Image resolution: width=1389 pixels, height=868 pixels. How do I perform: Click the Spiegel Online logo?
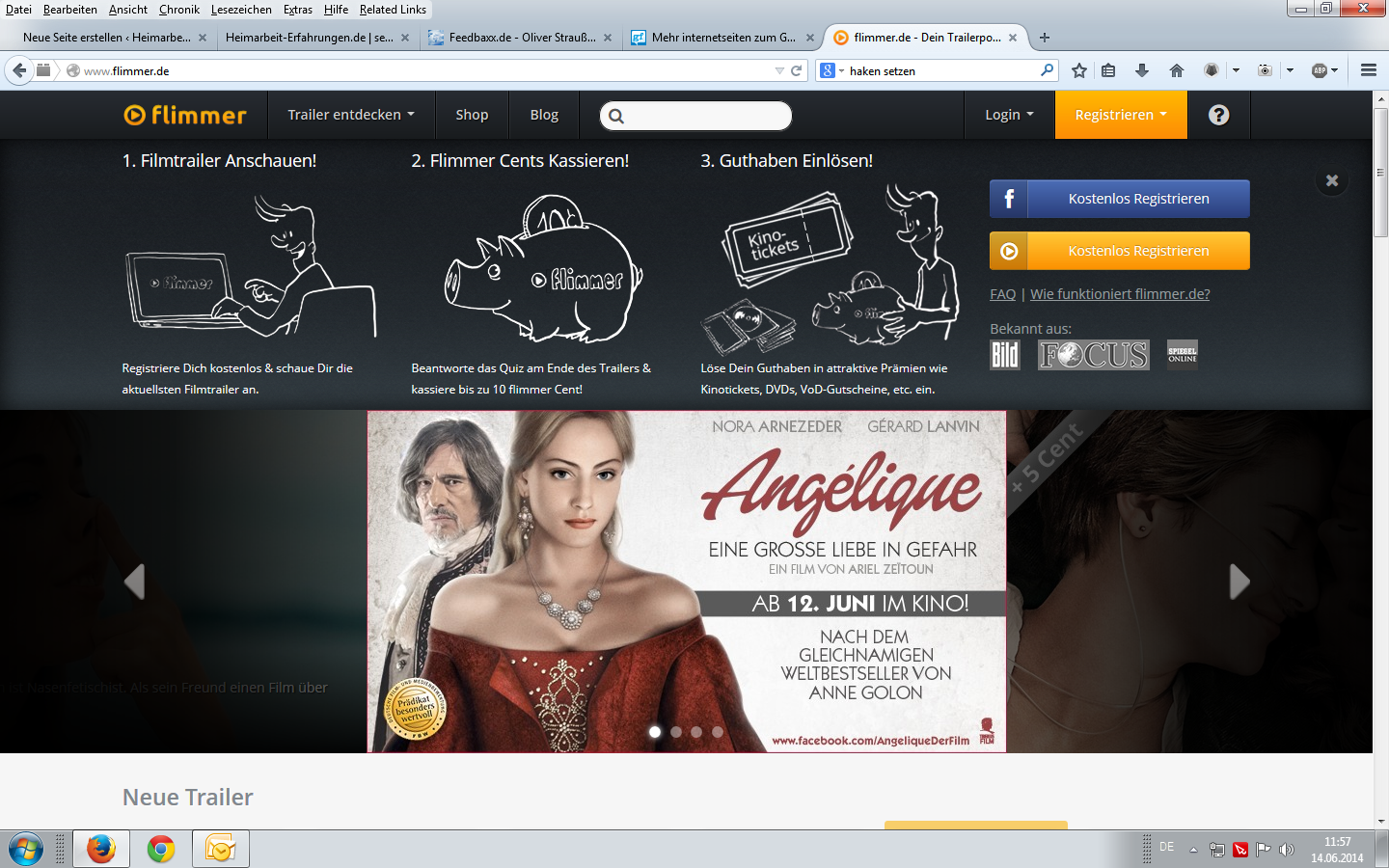click(x=1183, y=355)
